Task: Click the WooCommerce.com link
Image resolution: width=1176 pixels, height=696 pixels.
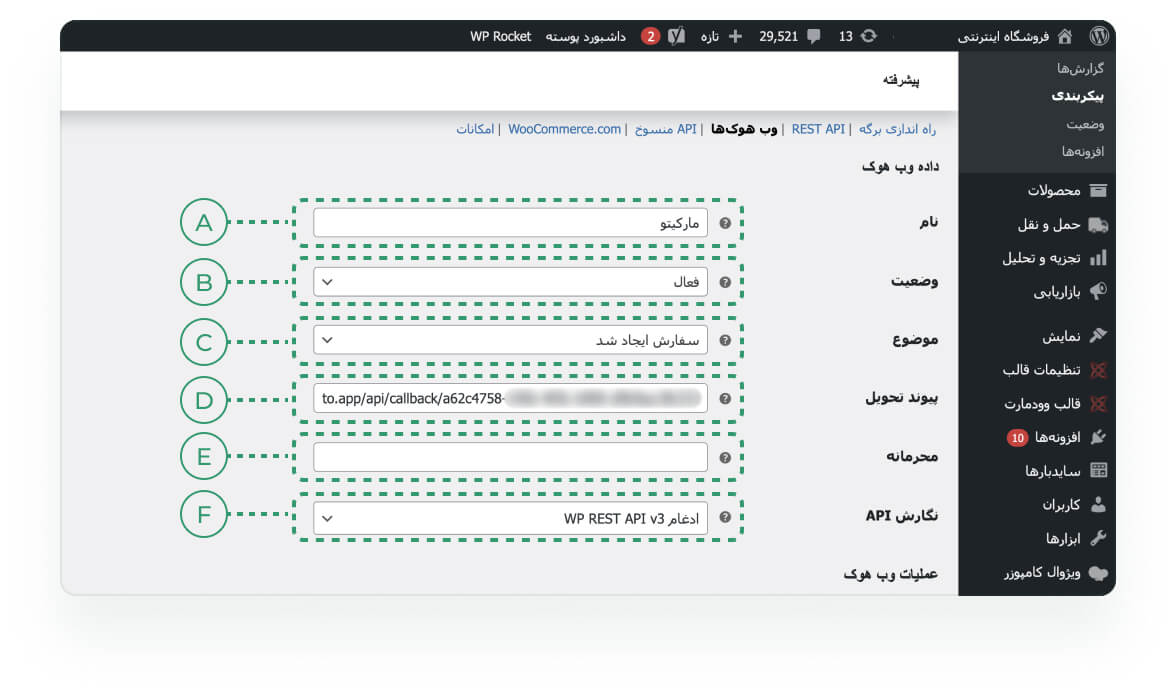Action: pyautogui.click(x=564, y=129)
